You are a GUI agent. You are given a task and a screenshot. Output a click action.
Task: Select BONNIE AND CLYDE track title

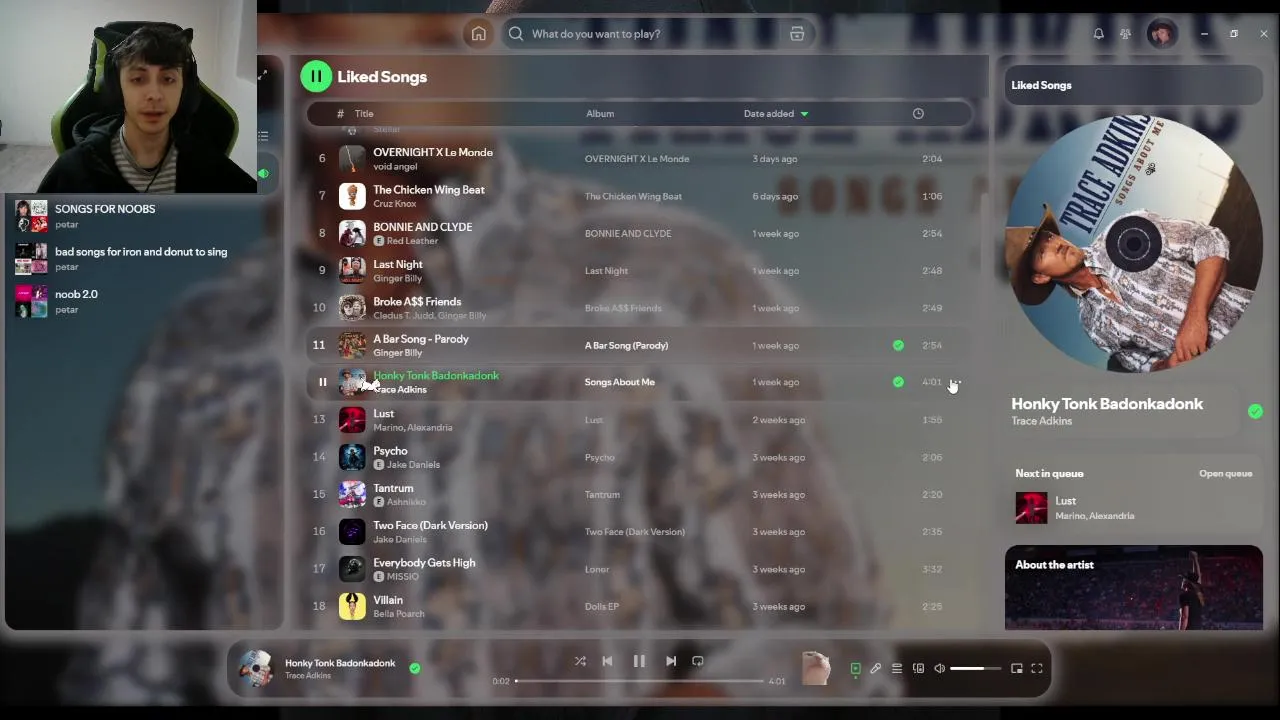point(422,227)
